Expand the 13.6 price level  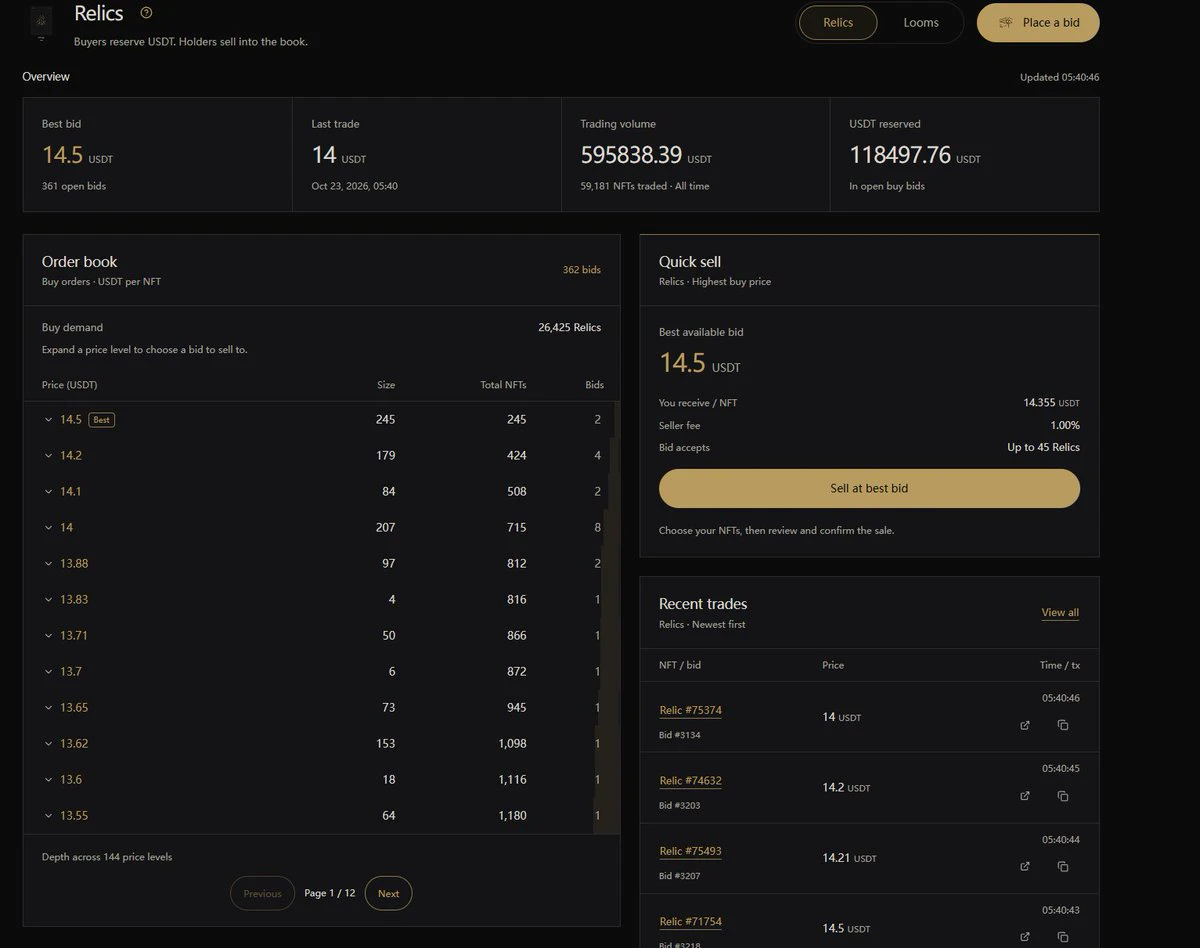[x=321, y=780]
